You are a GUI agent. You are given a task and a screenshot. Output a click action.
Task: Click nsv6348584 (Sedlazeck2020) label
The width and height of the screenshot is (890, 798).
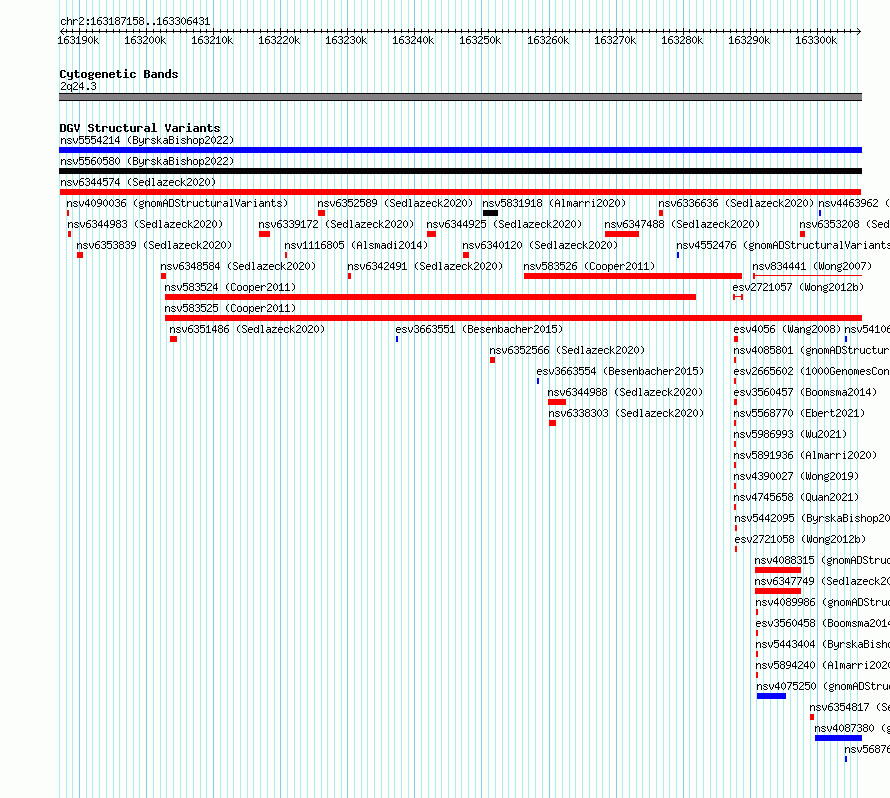(238, 266)
